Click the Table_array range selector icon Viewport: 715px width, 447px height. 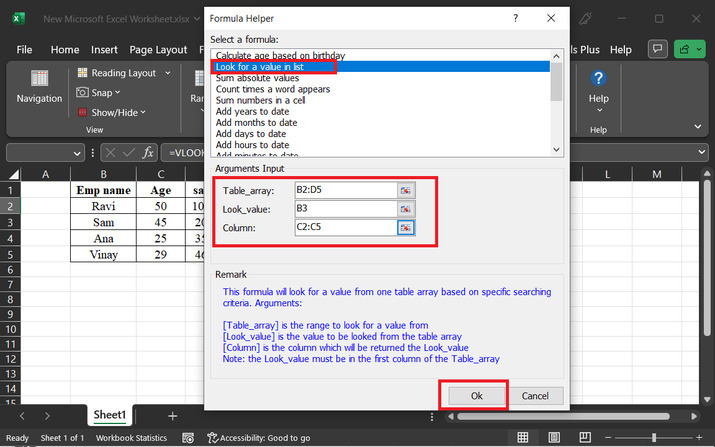pos(405,191)
